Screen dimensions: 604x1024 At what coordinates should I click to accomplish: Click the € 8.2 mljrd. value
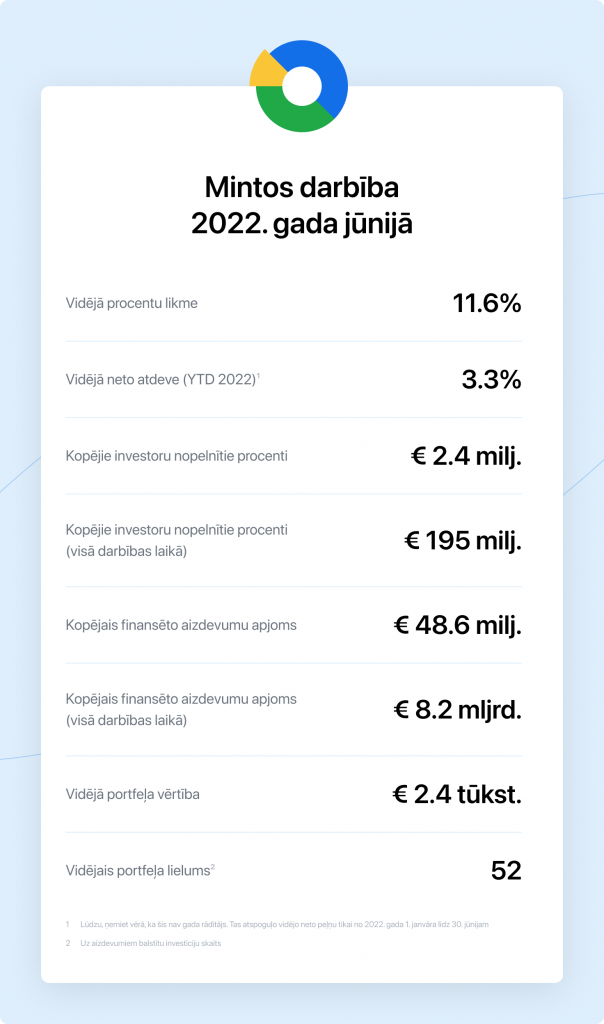457,710
